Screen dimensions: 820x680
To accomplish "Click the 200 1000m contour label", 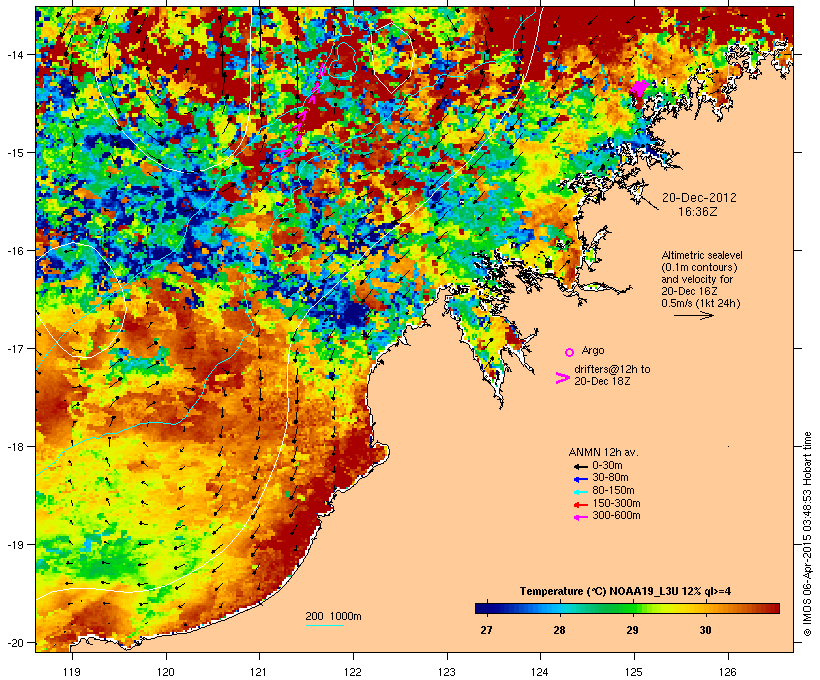I will [x=334, y=616].
